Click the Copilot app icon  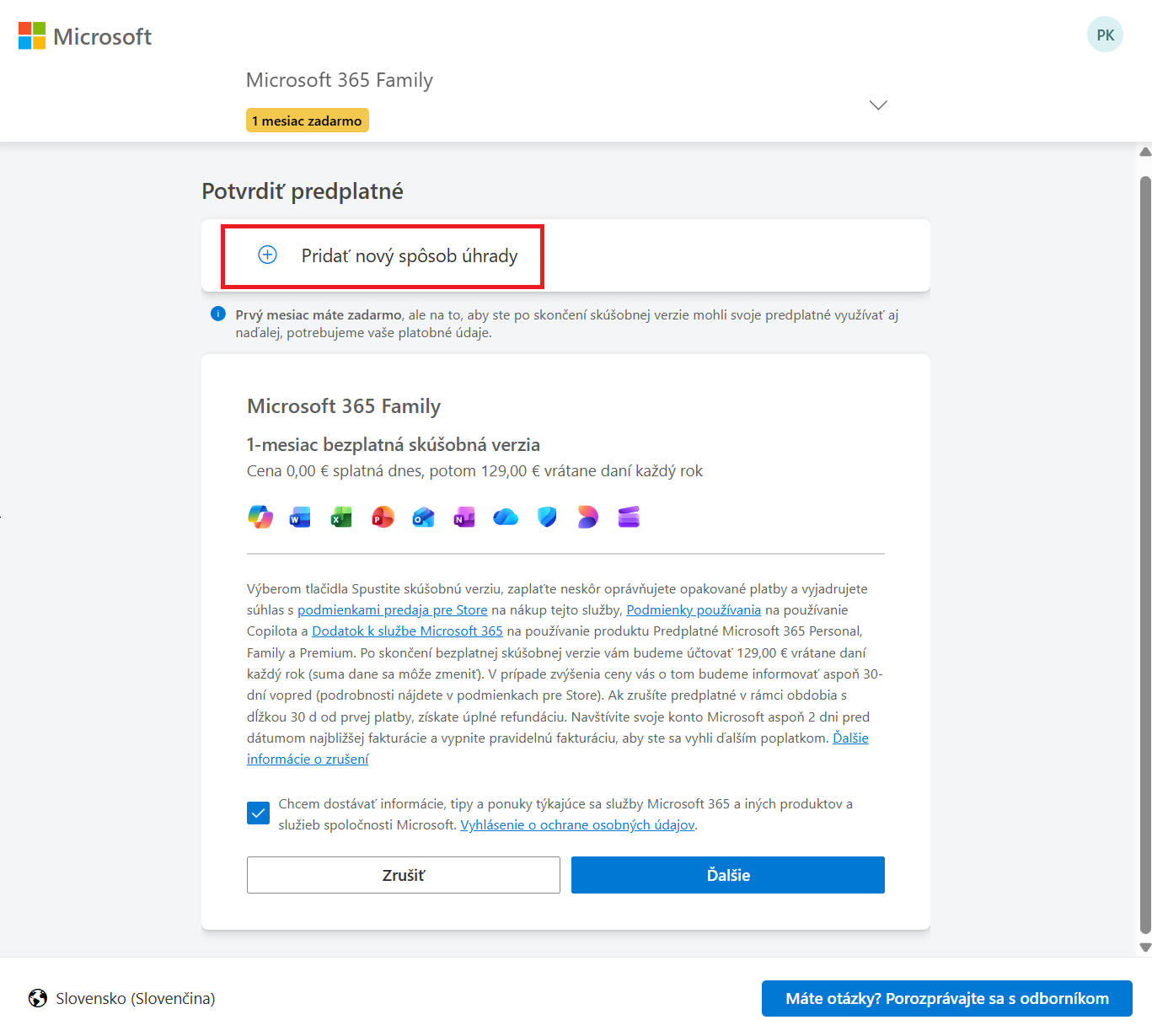260,517
